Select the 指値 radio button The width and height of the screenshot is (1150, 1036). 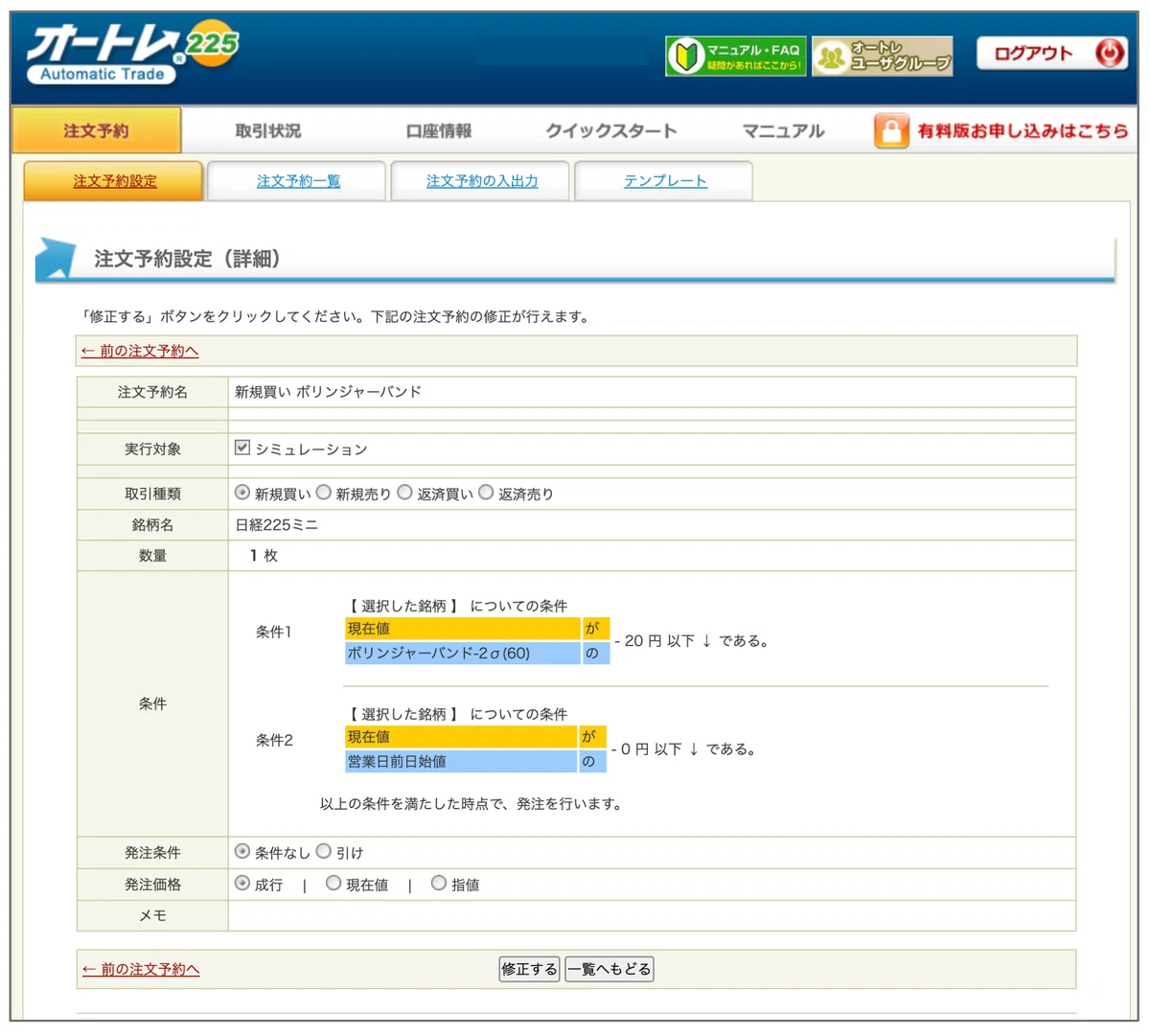tap(439, 884)
